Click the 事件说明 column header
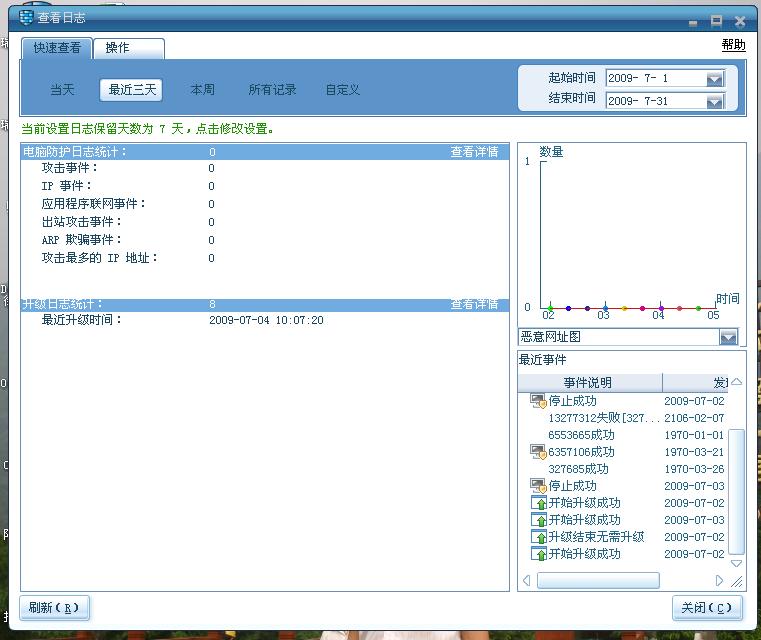This screenshot has width=761, height=640. (590, 383)
